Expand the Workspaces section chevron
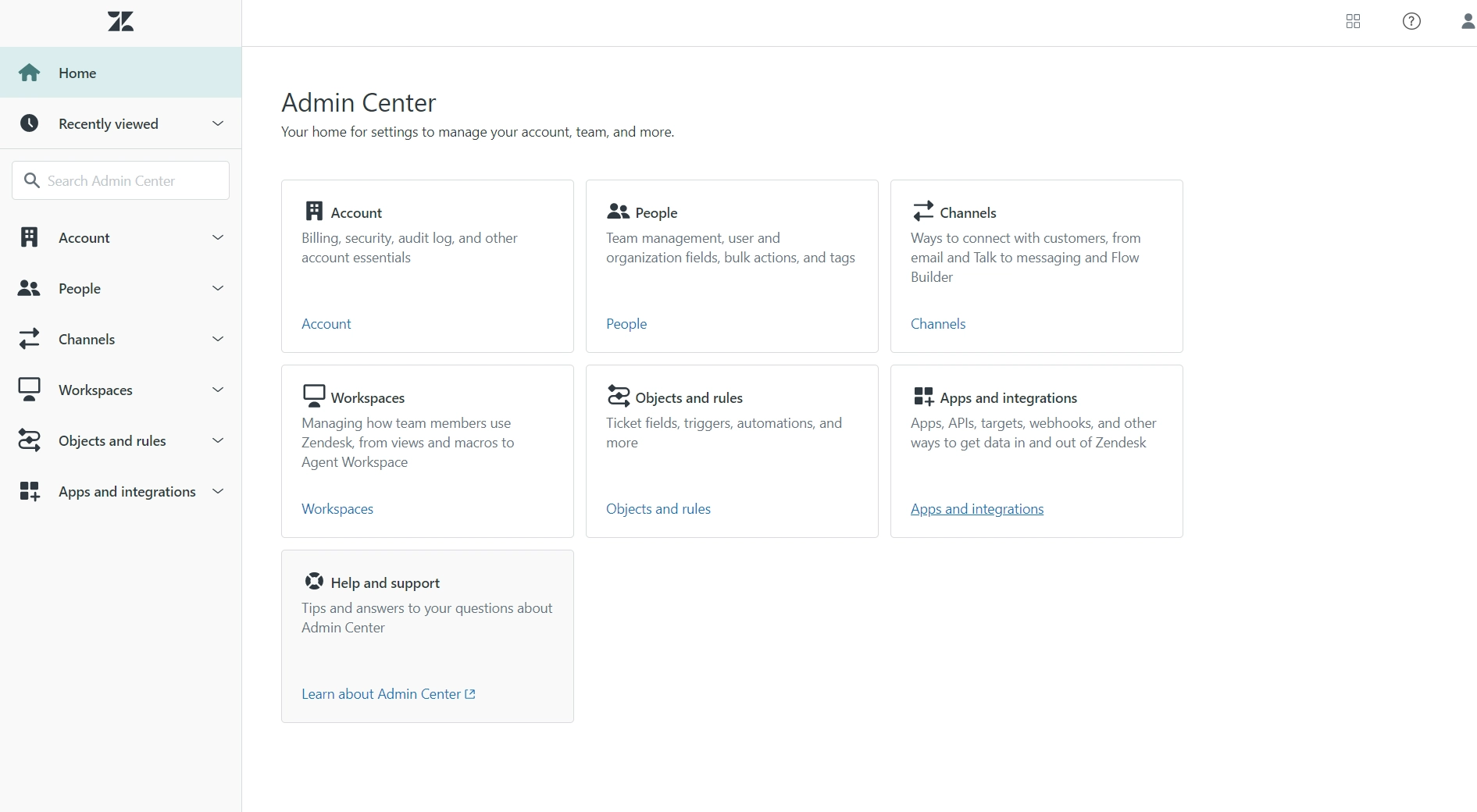The height and width of the screenshot is (812, 1477). pos(218,390)
